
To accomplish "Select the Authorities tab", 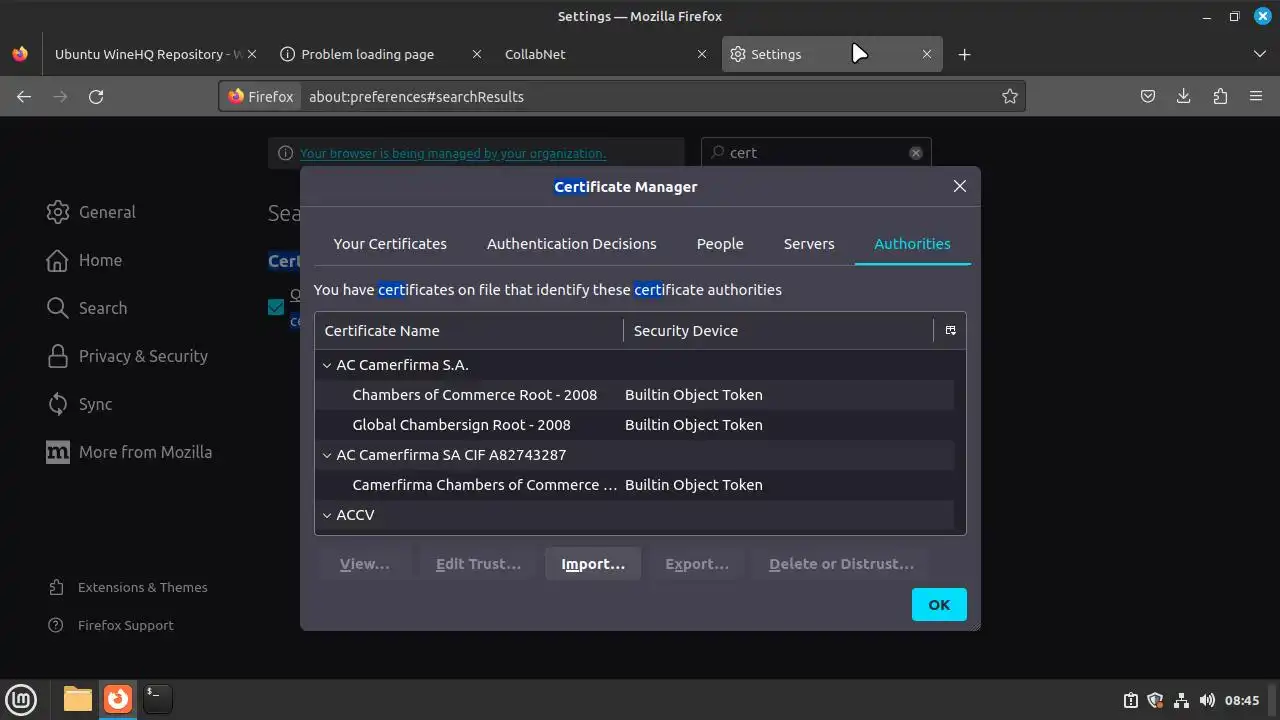I will [912, 243].
